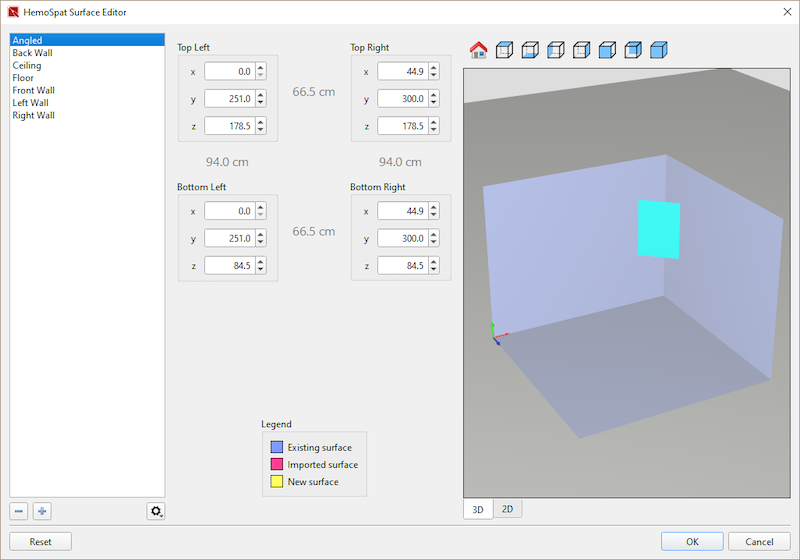Viewport: 800px width, 560px height.
Task: Add a new surface with plus button
Action: point(42,511)
